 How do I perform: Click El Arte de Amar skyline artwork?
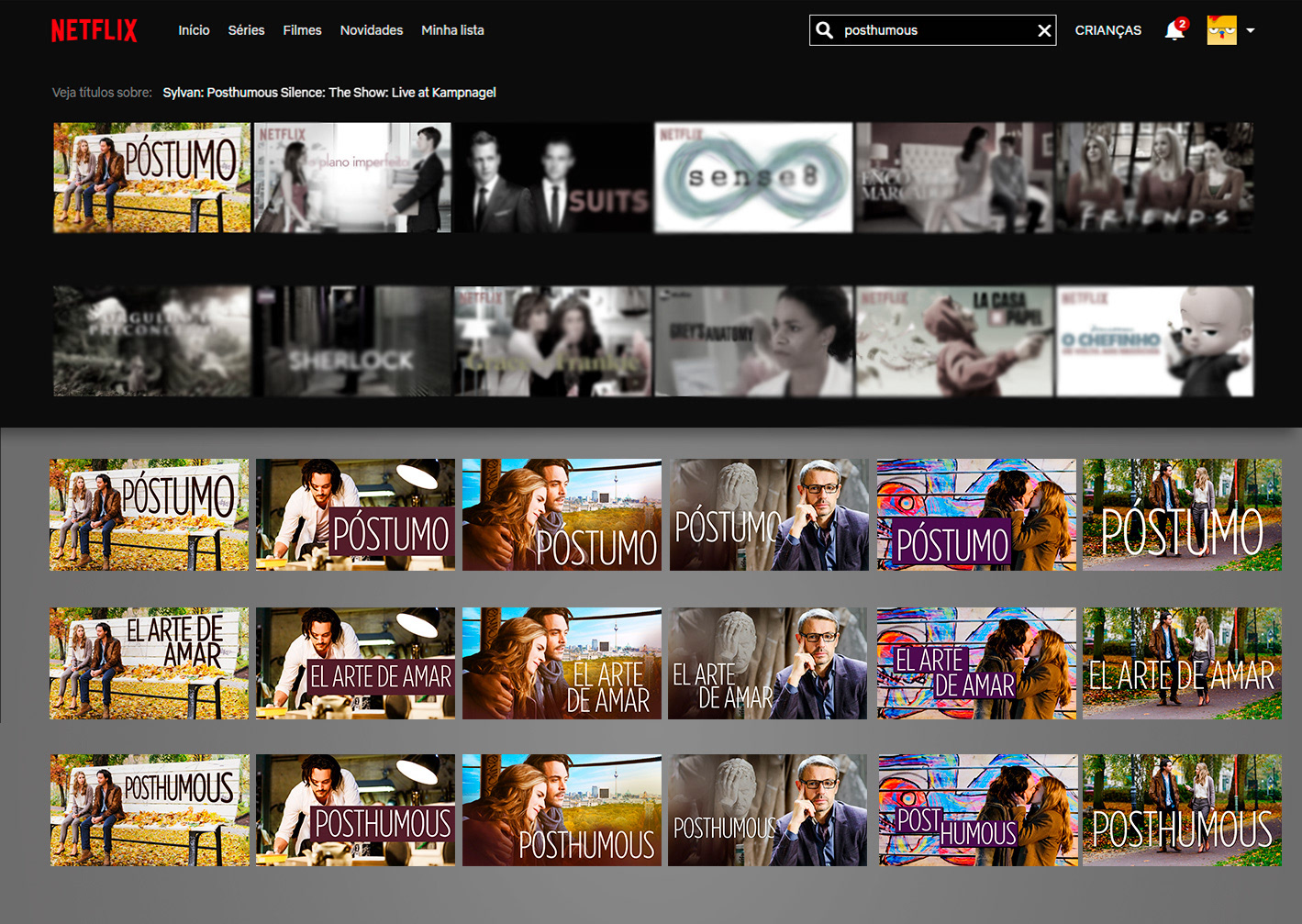pyautogui.click(x=562, y=663)
